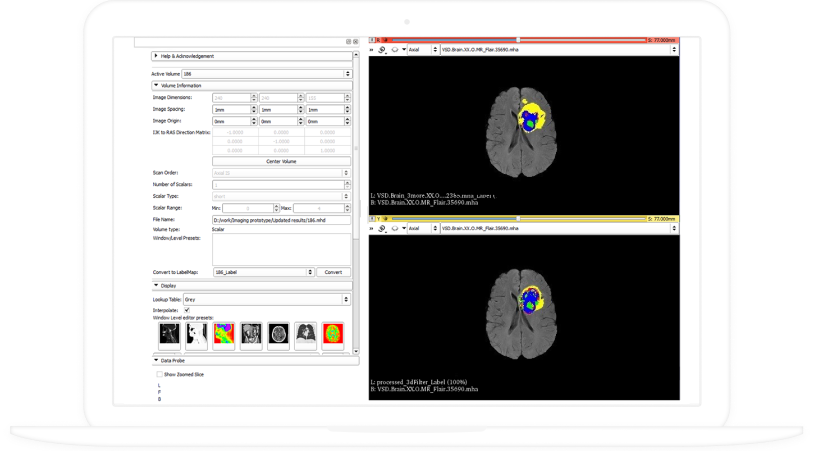Viewport: 813px width, 451px height.
Task: Select the lung window level preset icon
Action: pyautogui.click(x=304, y=334)
